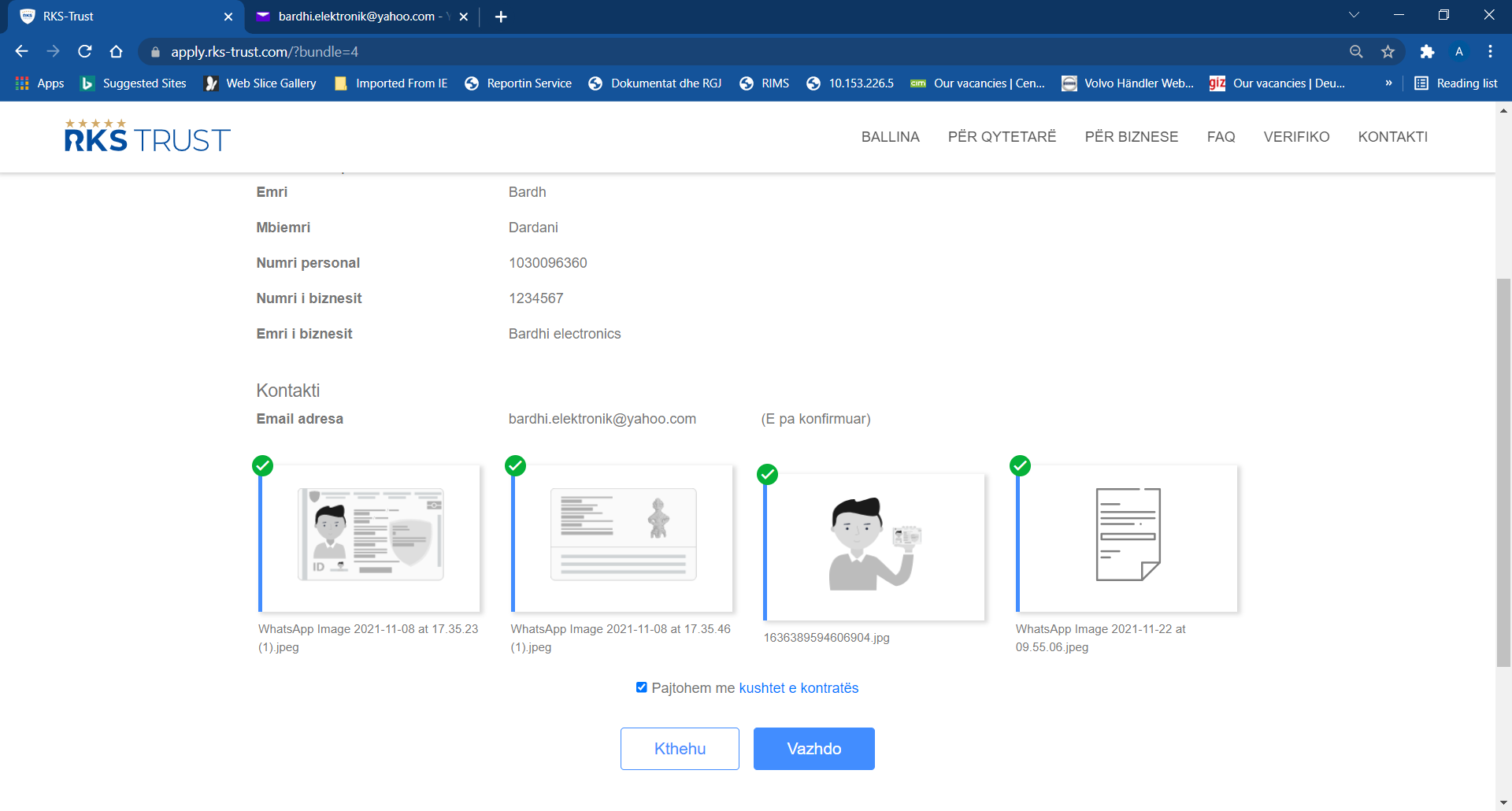Select the ID card front thumbnail
The width and height of the screenshot is (1512, 811).
click(x=369, y=539)
